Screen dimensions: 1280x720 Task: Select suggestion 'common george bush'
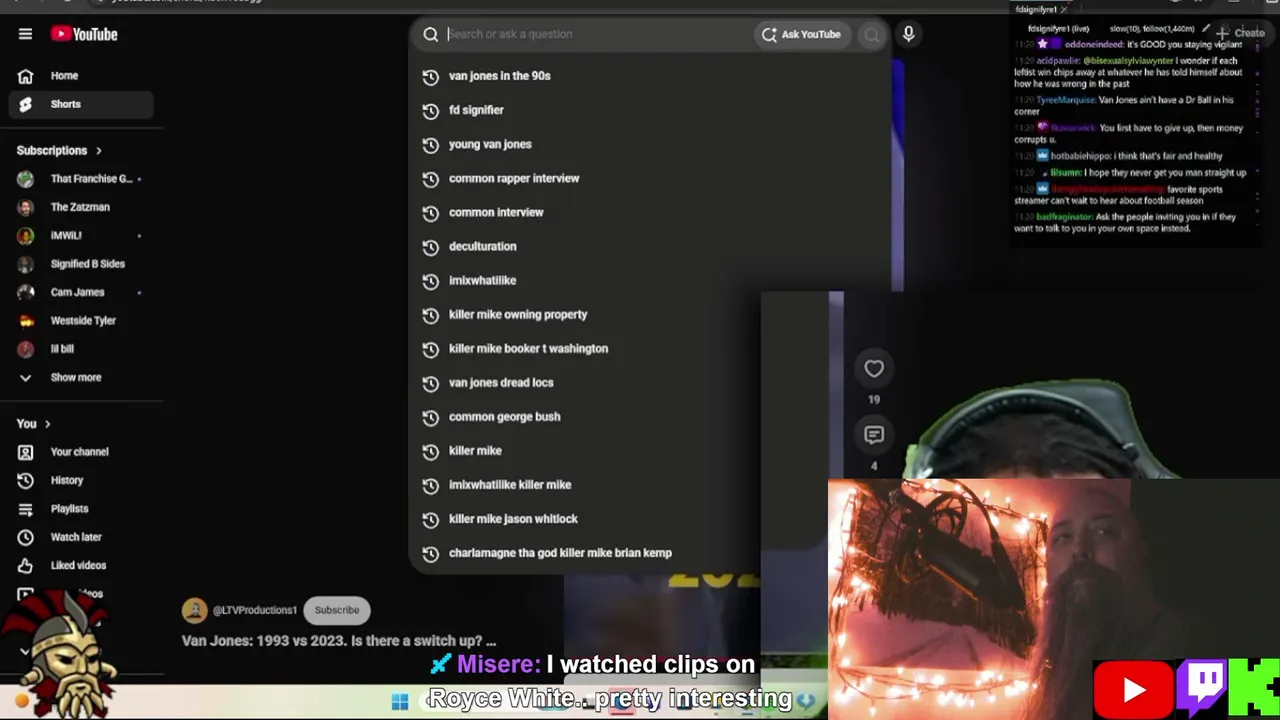pyautogui.click(x=585, y=416)
